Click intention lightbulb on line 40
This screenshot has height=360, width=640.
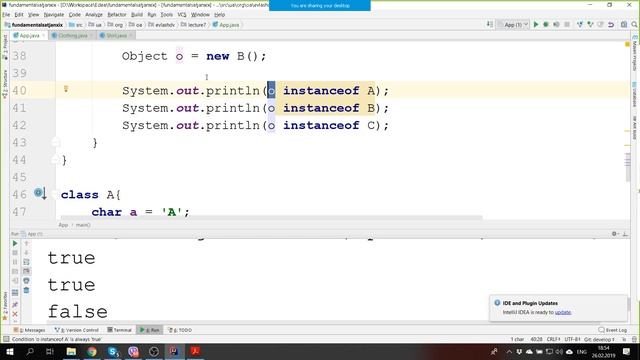(x=66, y=89)
